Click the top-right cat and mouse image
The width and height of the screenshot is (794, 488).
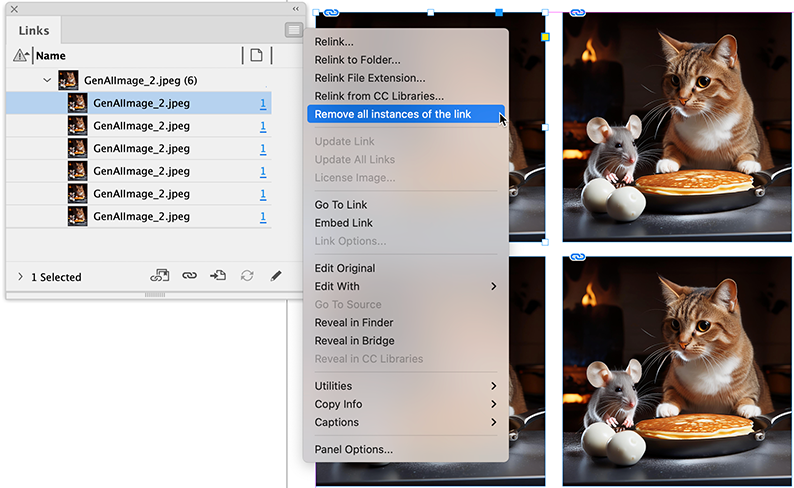point(677,127)
